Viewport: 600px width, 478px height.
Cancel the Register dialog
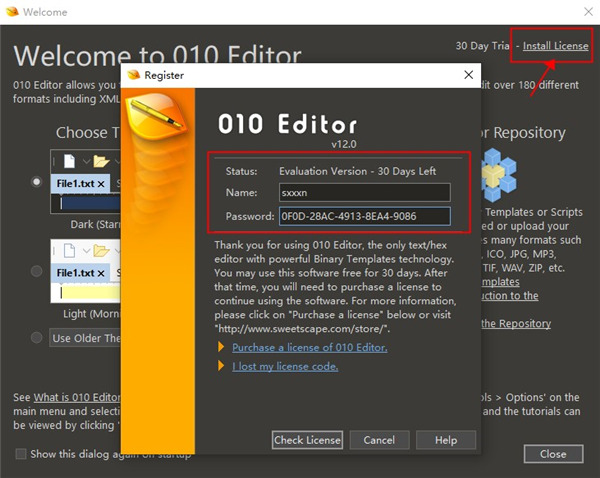(x=379, y=440)
